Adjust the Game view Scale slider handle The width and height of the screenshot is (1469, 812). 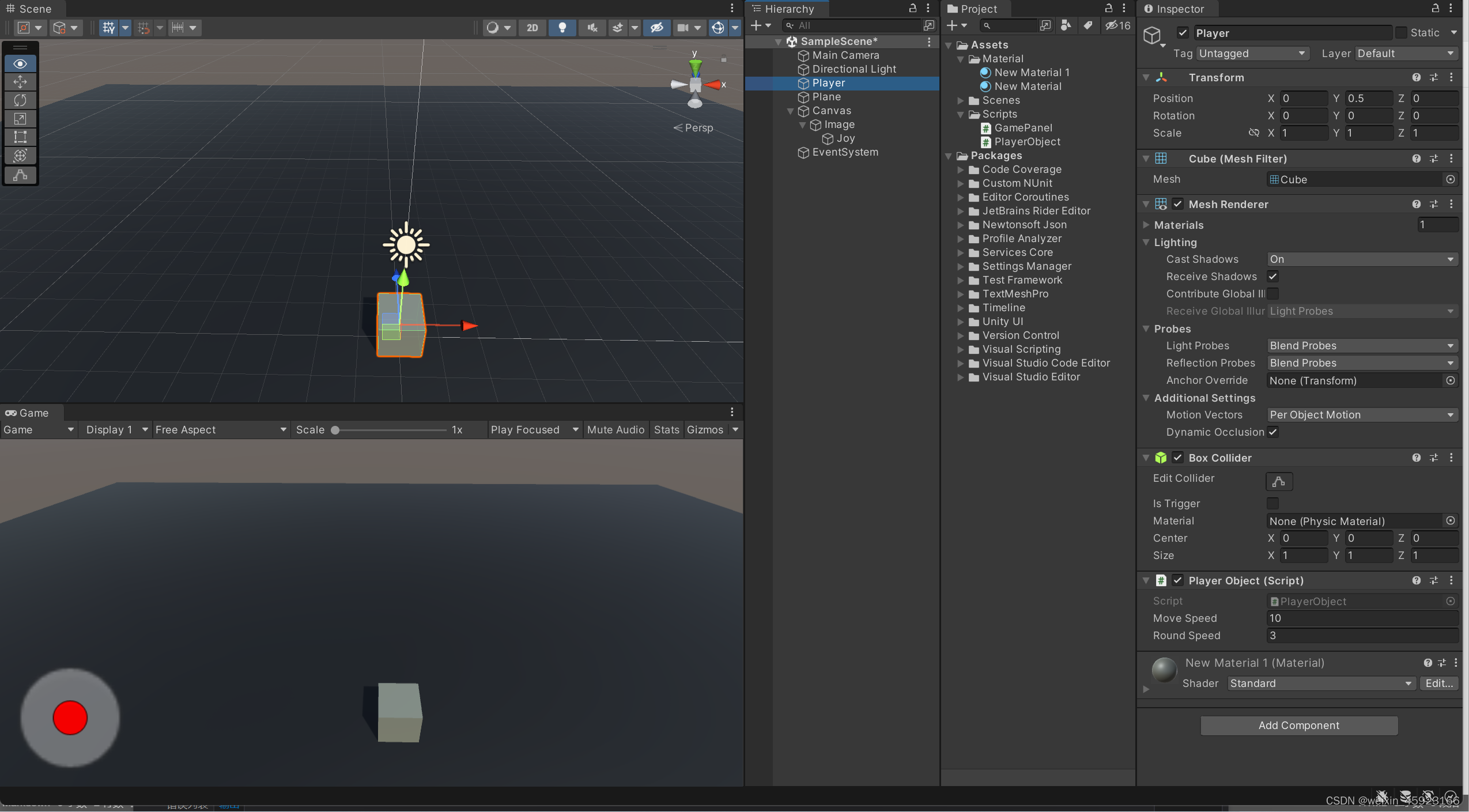[335, 430]
